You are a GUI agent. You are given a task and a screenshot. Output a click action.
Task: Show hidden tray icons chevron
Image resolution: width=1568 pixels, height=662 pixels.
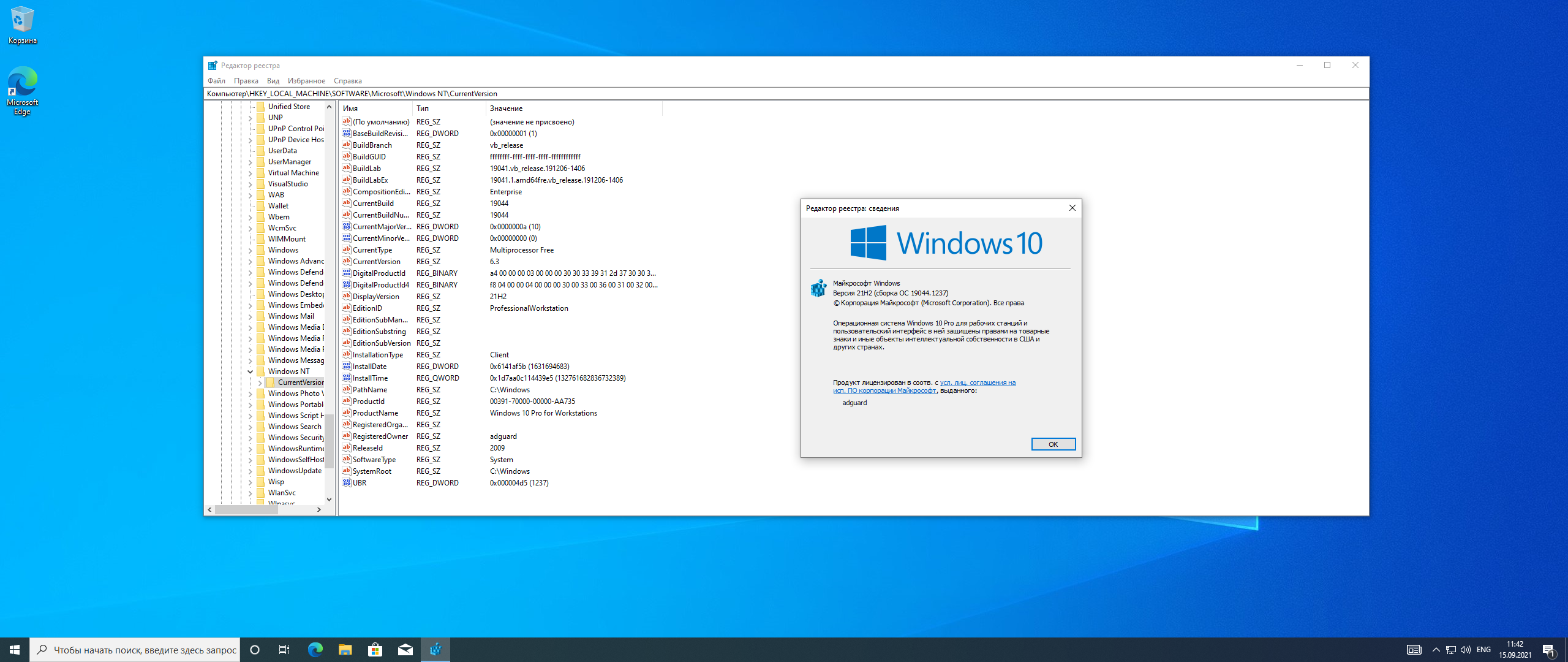pyautogui.click(x=1436, y=650)
